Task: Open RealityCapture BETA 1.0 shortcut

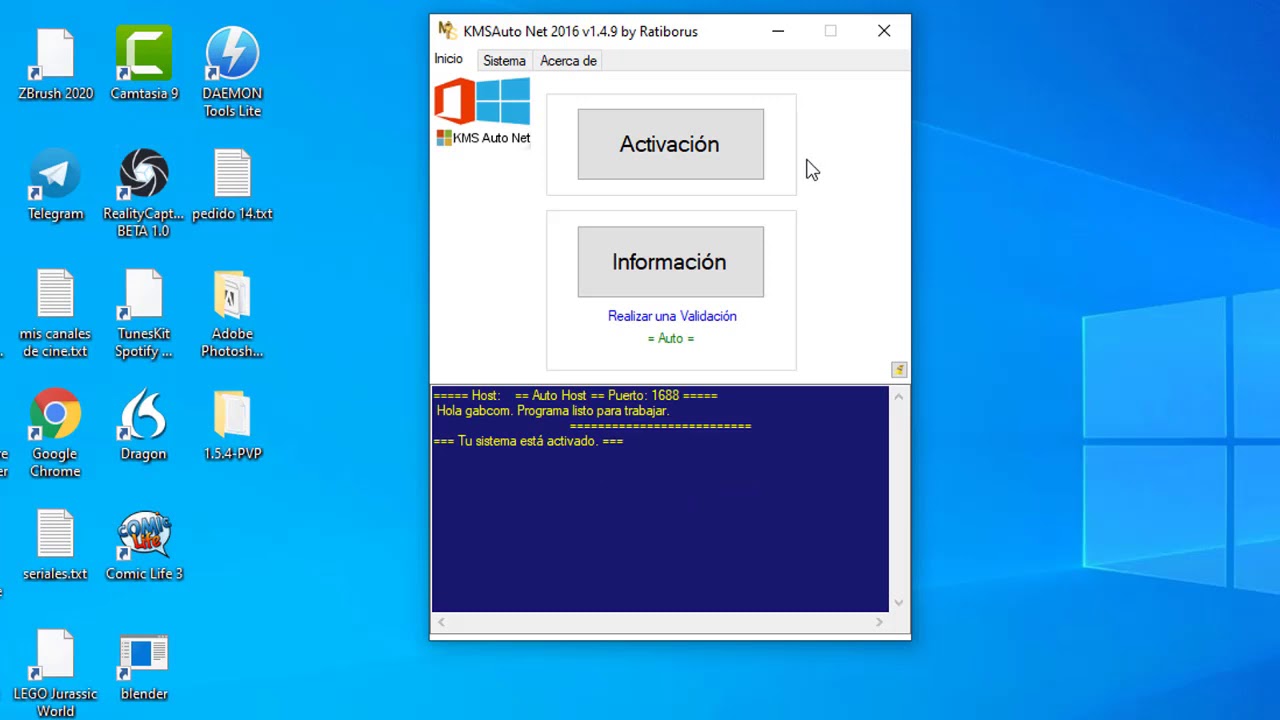Action: click(144, 193)
